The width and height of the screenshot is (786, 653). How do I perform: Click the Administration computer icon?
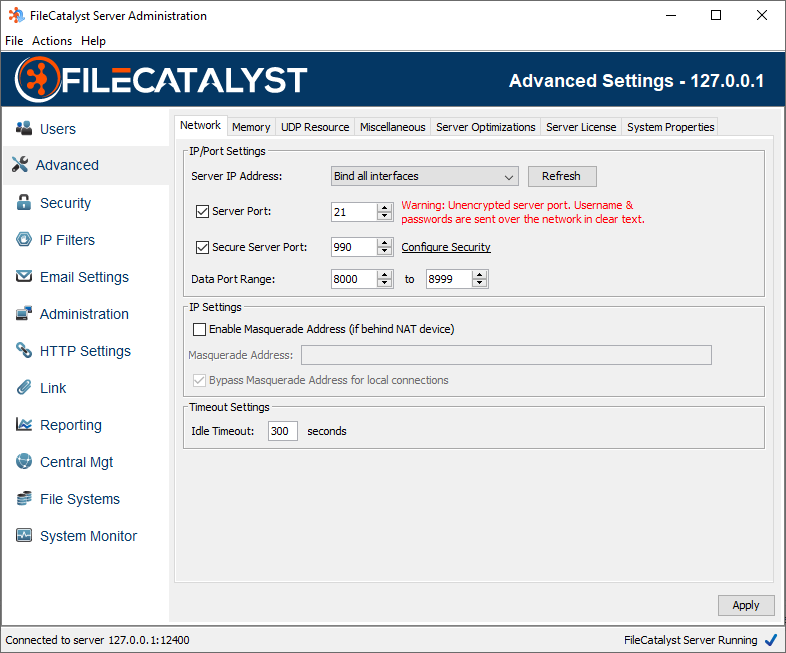[24, 314]
